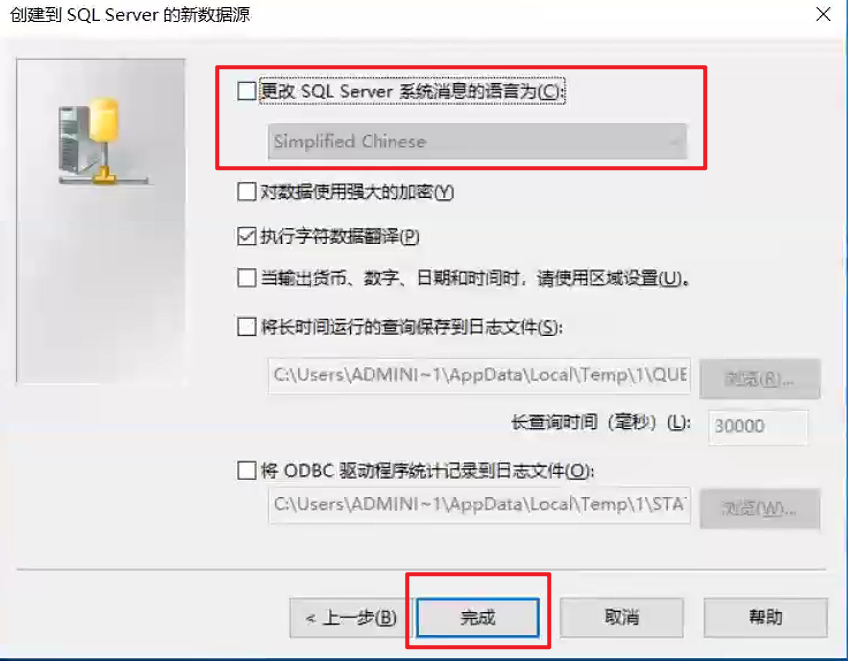Go back with 上一步(B) button
The height and width of the screenshot is (661, 848).
351,618
